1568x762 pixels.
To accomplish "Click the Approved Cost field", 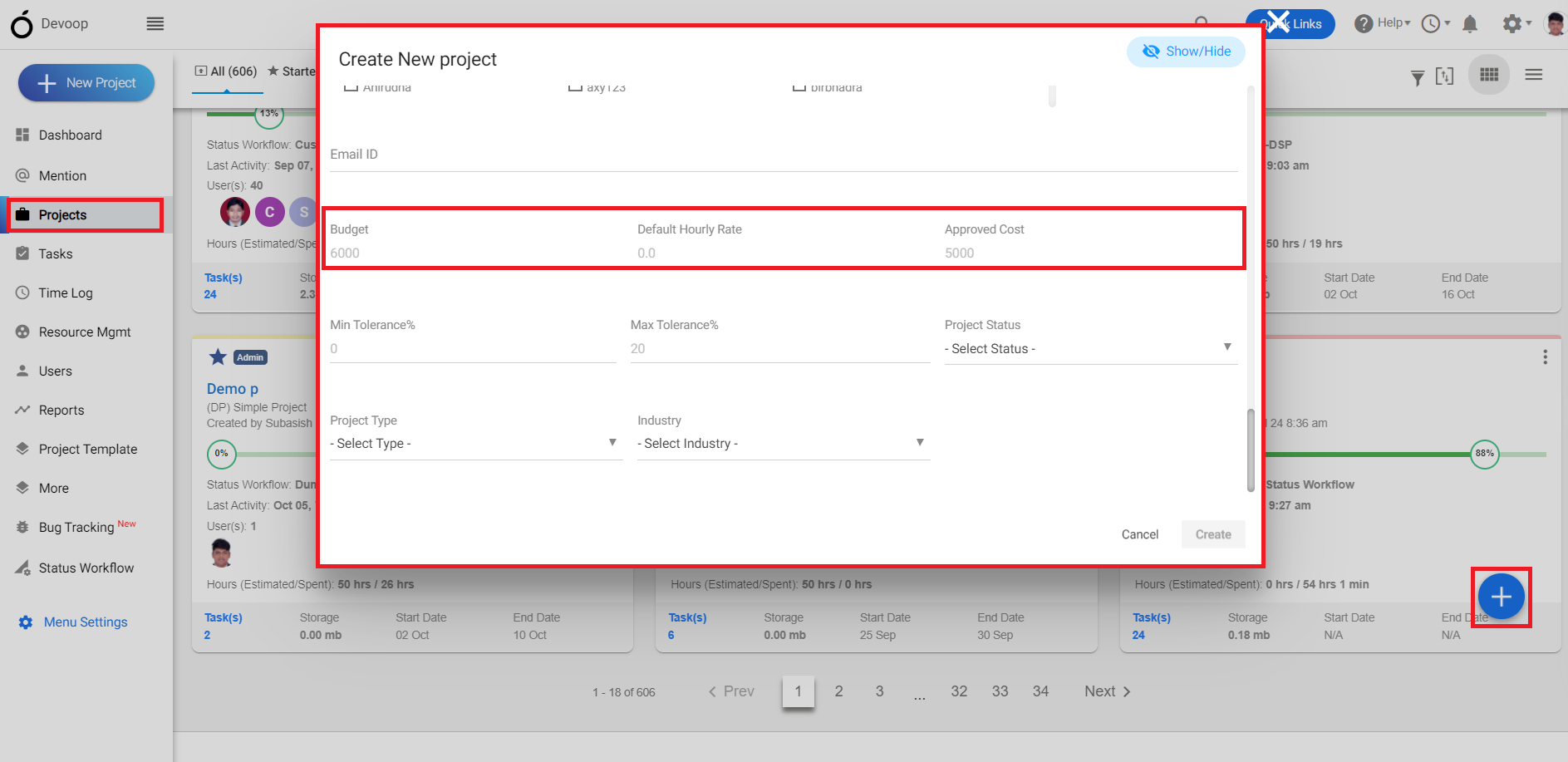I will click(x=1091, y=253).
